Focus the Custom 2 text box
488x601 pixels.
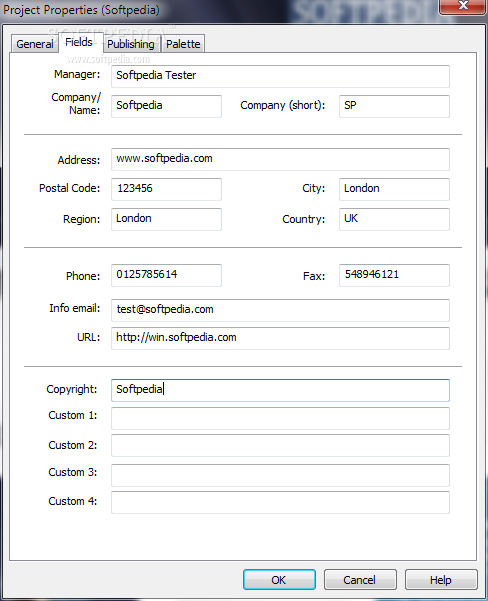pyautogui.click(x=280, y=445)
